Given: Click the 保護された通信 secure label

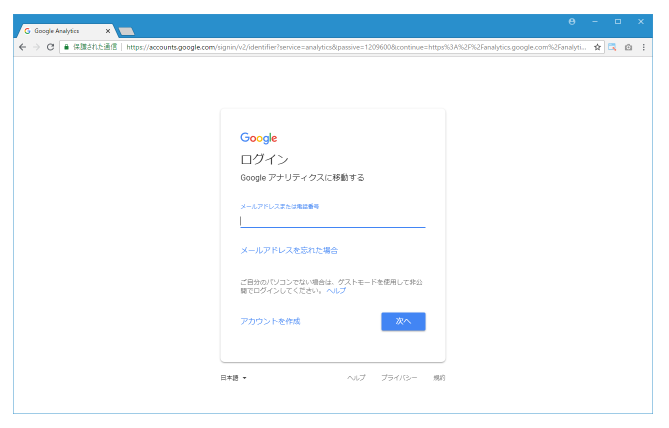Looking at the screenshot, I should 95,47.
